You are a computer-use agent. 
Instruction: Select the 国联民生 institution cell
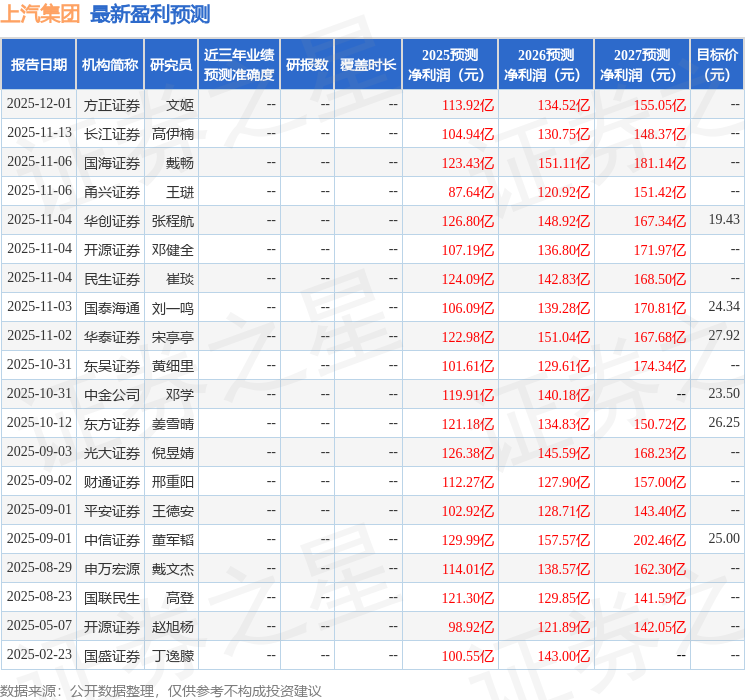click(112, 598)
